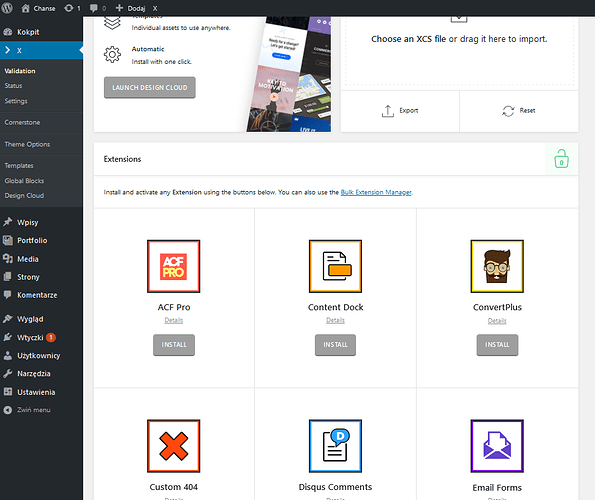The height and width of the screenshot is (500, 595).
Task: Go to Wtyczki plugins menu
Action: click(x=30, y=337)
